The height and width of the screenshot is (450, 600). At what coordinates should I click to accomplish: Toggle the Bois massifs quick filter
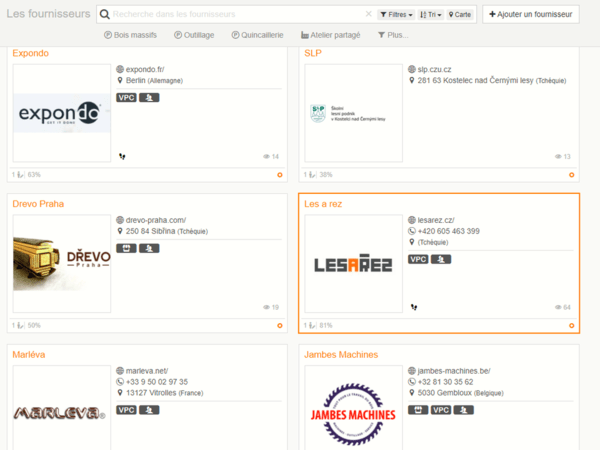129,35
